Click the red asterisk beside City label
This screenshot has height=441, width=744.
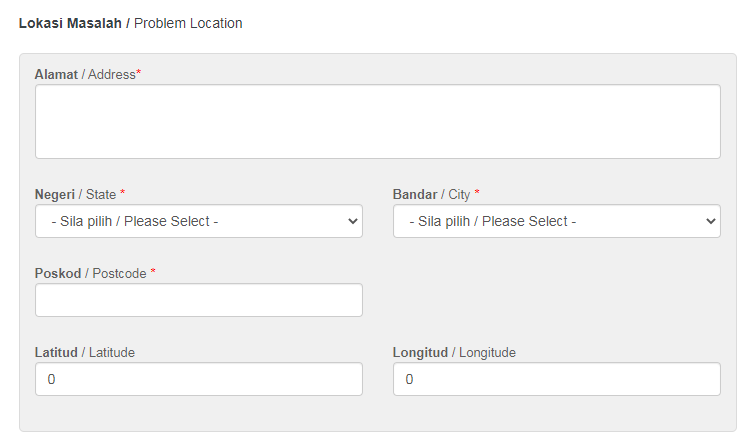point(477,192)
